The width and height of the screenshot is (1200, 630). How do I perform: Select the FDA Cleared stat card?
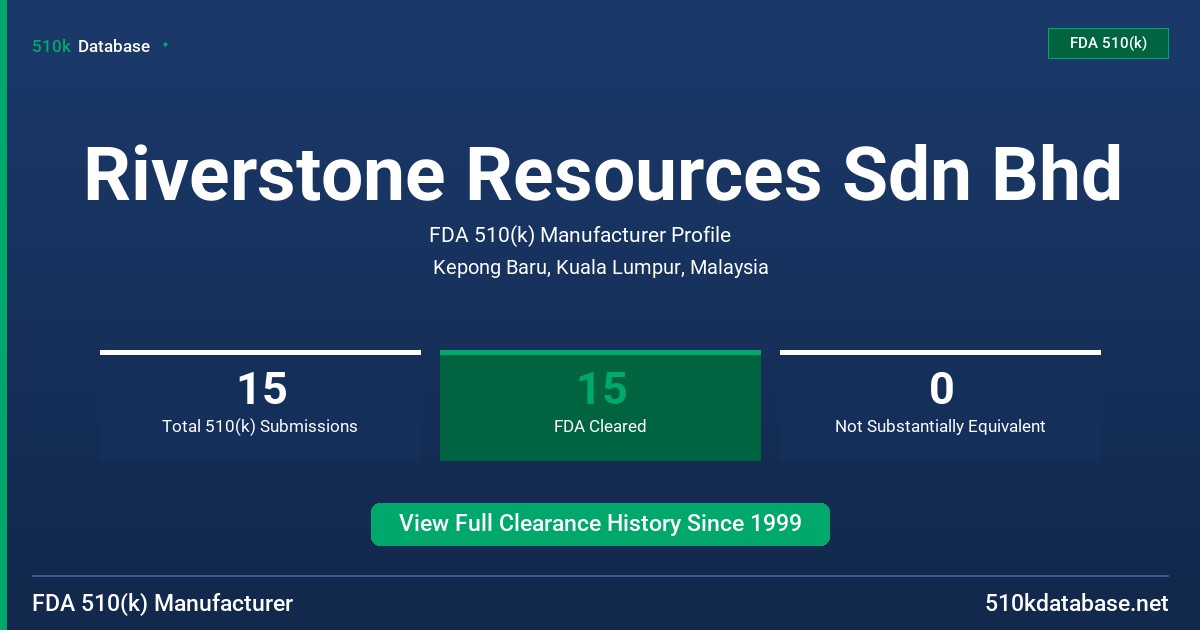click(x=600, y=405)
